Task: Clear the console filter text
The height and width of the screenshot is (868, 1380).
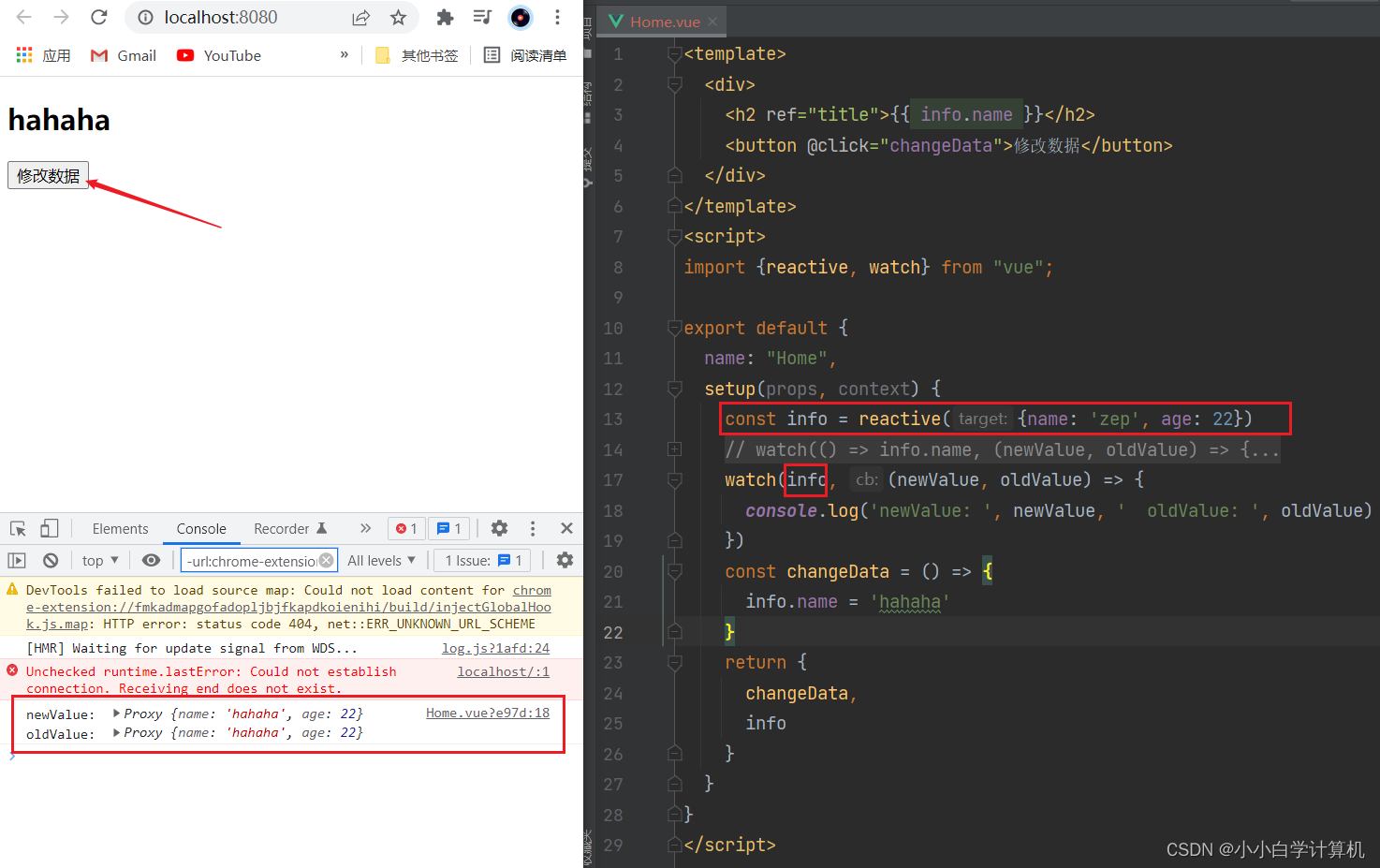Action: pyautogui.click(x=327, y=560)
